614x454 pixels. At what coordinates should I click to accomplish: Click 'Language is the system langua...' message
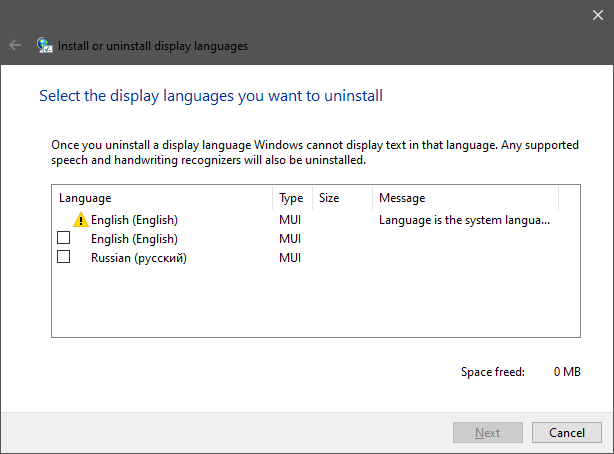[x=464, y=220]
